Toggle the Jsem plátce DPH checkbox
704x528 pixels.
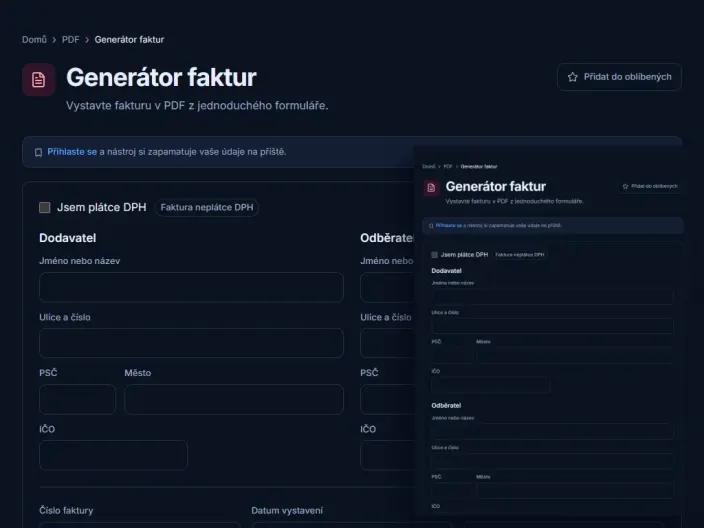pyautogui.click(x=44, y=207)
